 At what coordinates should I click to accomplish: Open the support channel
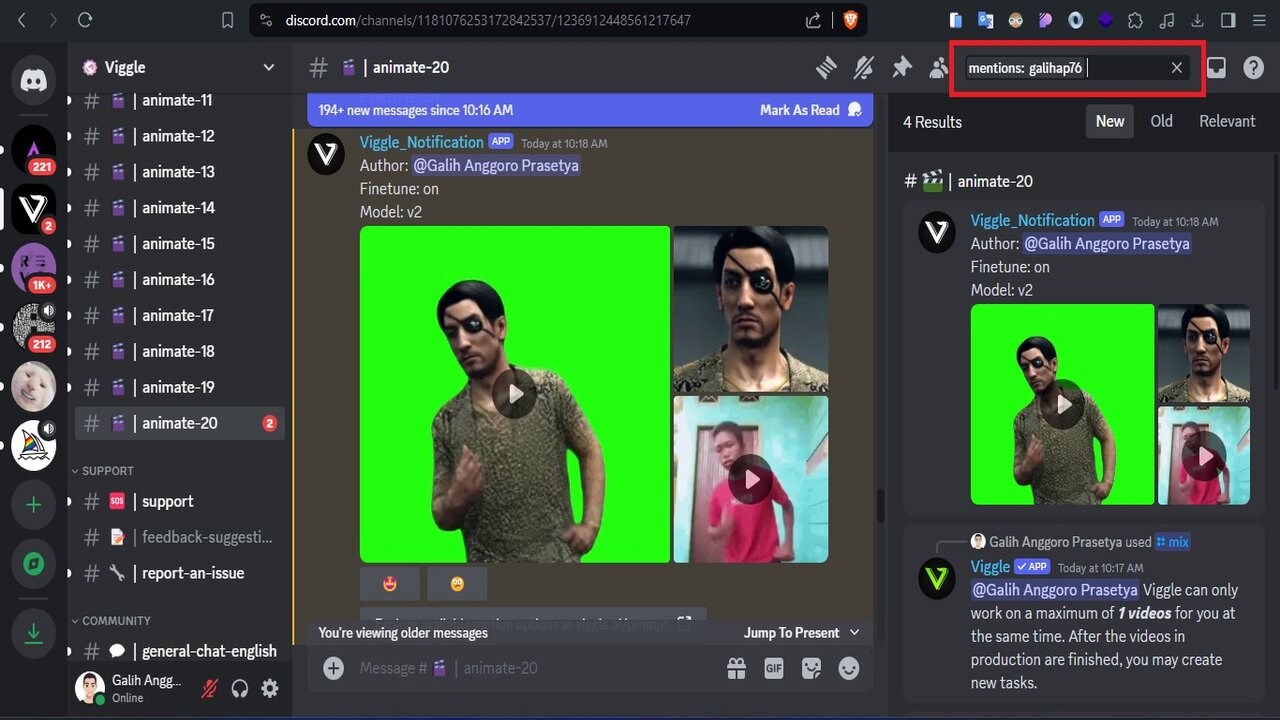[179, 502]
